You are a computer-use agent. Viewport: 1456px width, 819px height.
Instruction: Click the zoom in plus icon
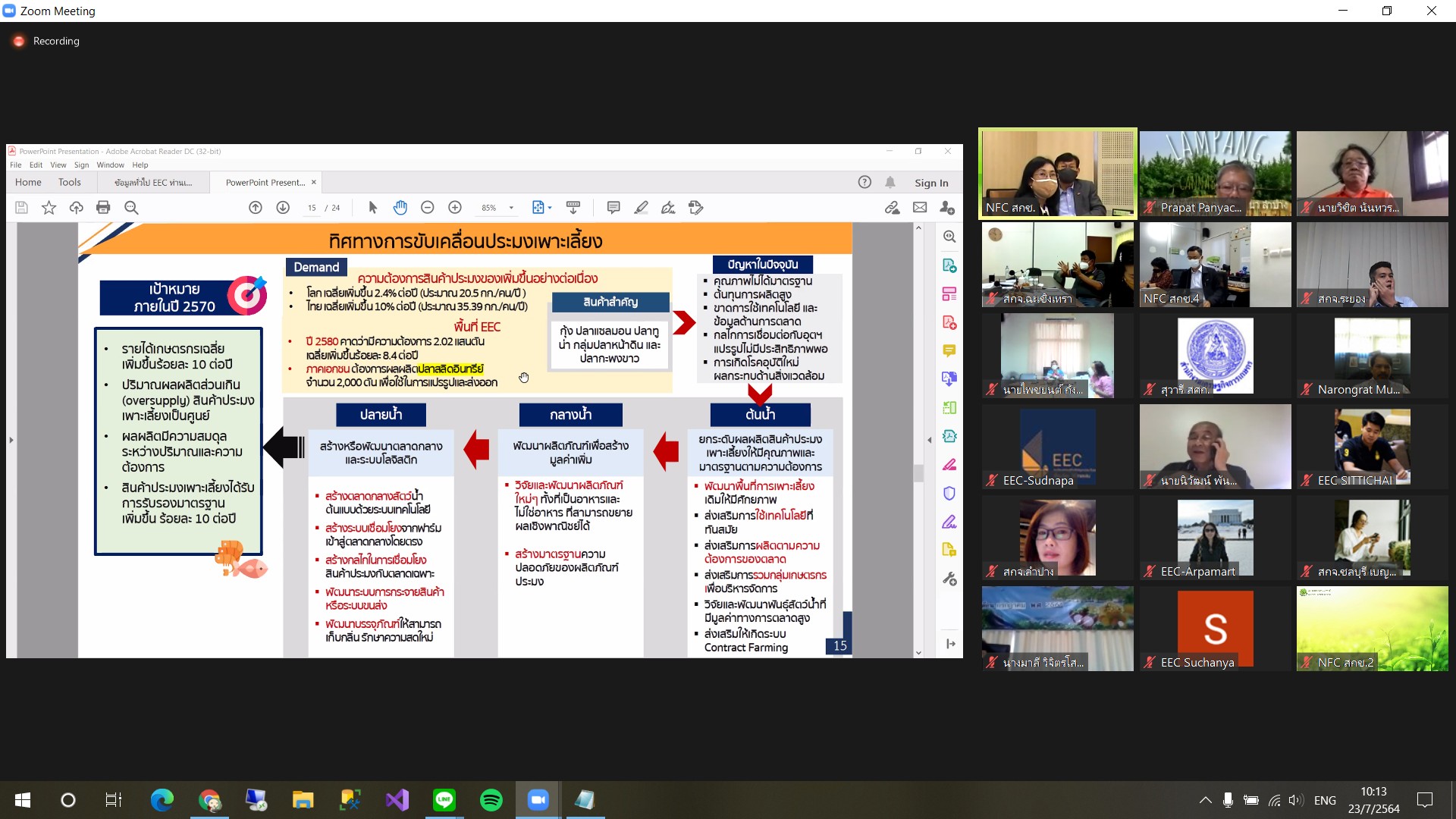pyautogui.click(x=455, y=207)
